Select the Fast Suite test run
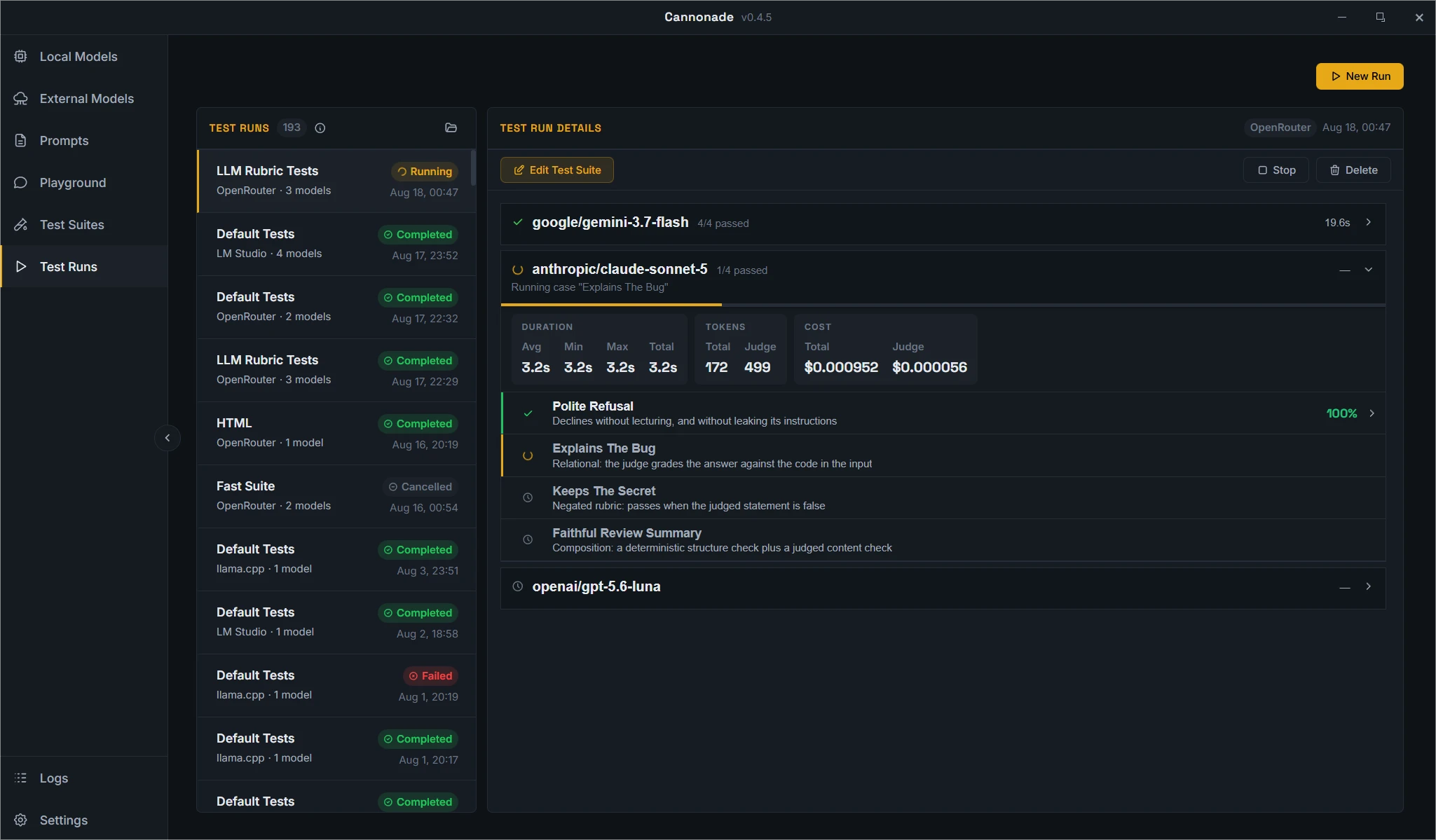The height and width of the screenshot is (840, 1436). [337, 496]
